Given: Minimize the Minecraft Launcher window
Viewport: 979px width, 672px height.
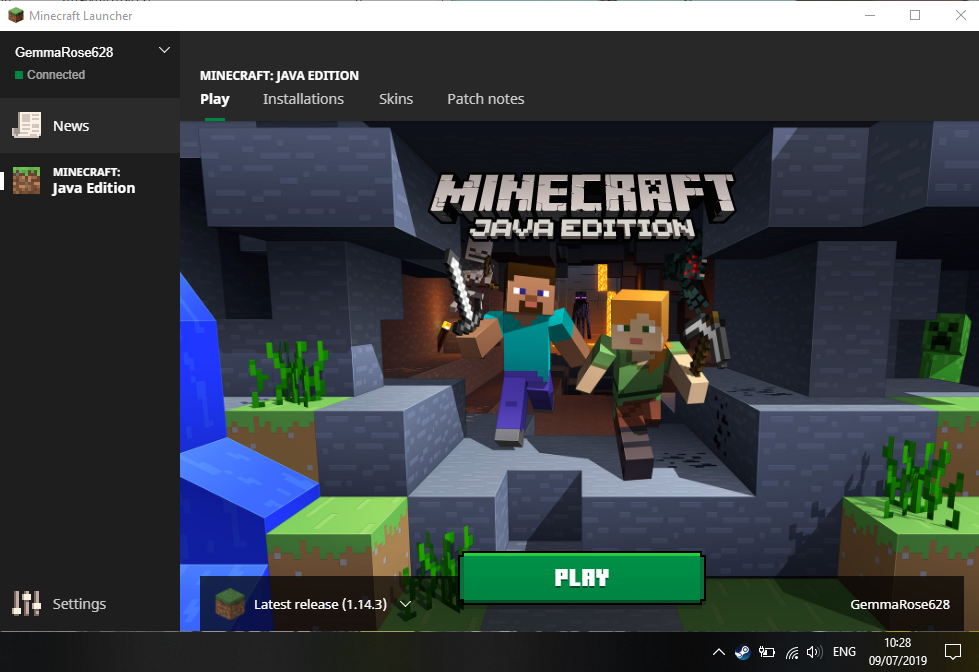Looking at the screenshot, I should click(x=870, y=15).
